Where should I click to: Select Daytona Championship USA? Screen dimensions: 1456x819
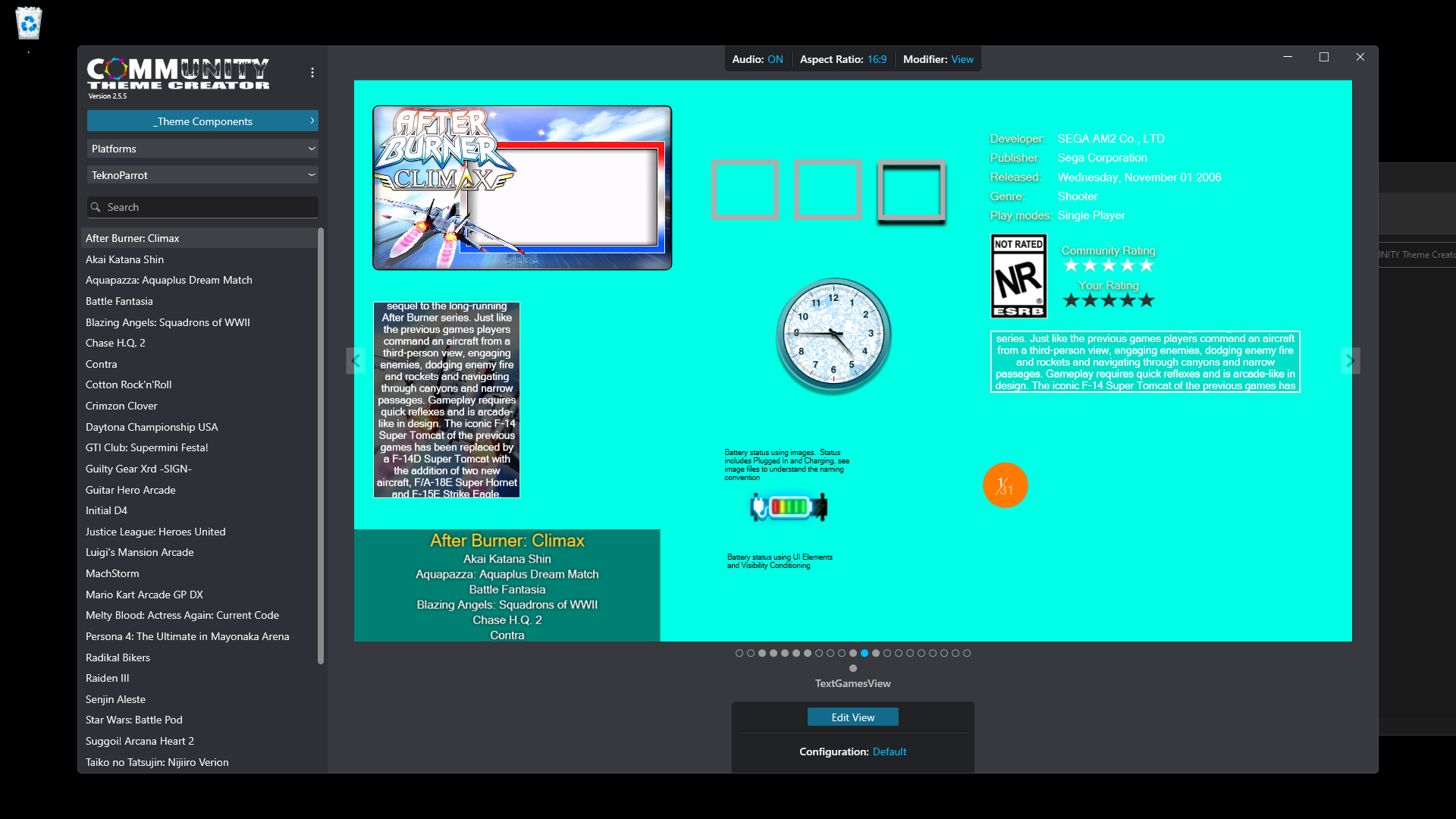tap(199, 427)
